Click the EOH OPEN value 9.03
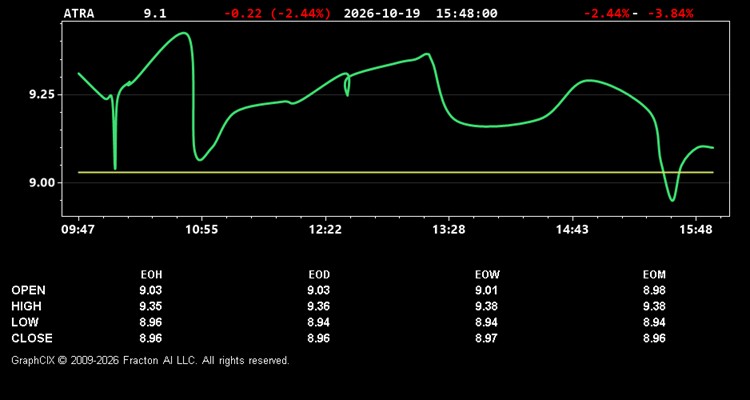 pos(151,290)
